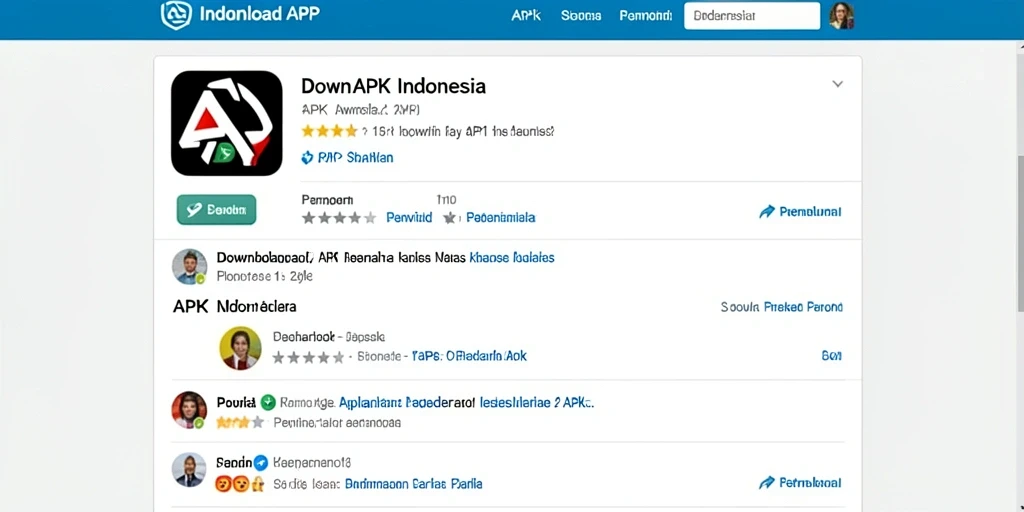Open the Pourlka reviewer avatar
The height and width of the screenshot is (512, 1024).
coord(189,409)
